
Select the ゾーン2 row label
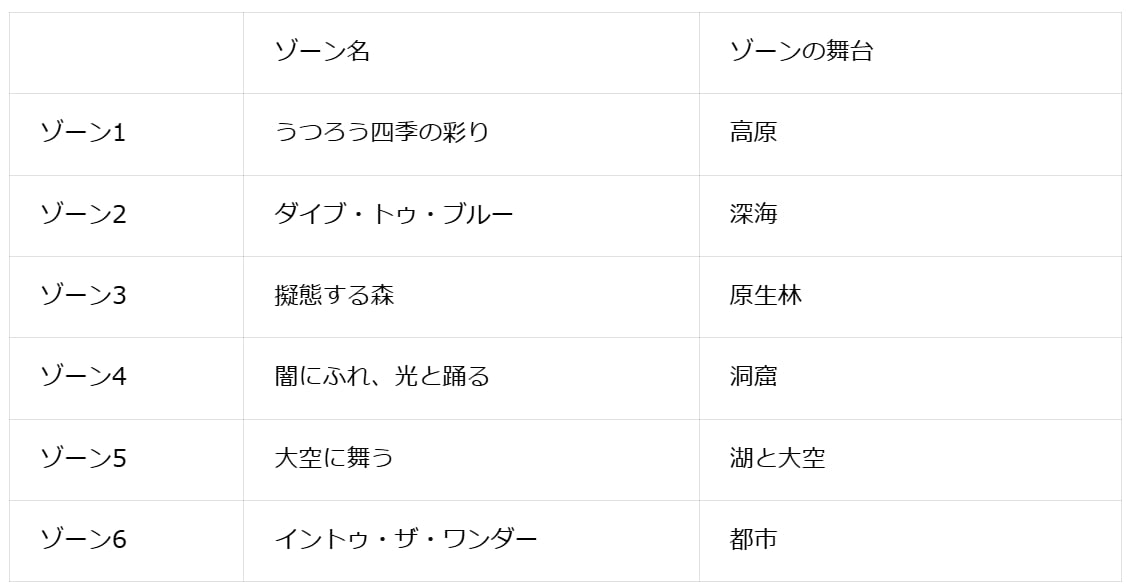[83, 214]
